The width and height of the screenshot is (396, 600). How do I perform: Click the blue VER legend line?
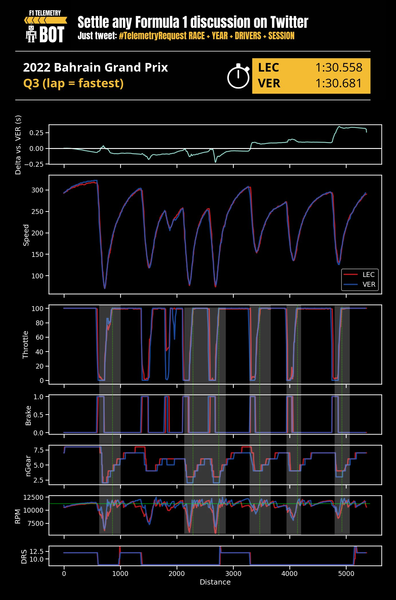tap(350, 284)
